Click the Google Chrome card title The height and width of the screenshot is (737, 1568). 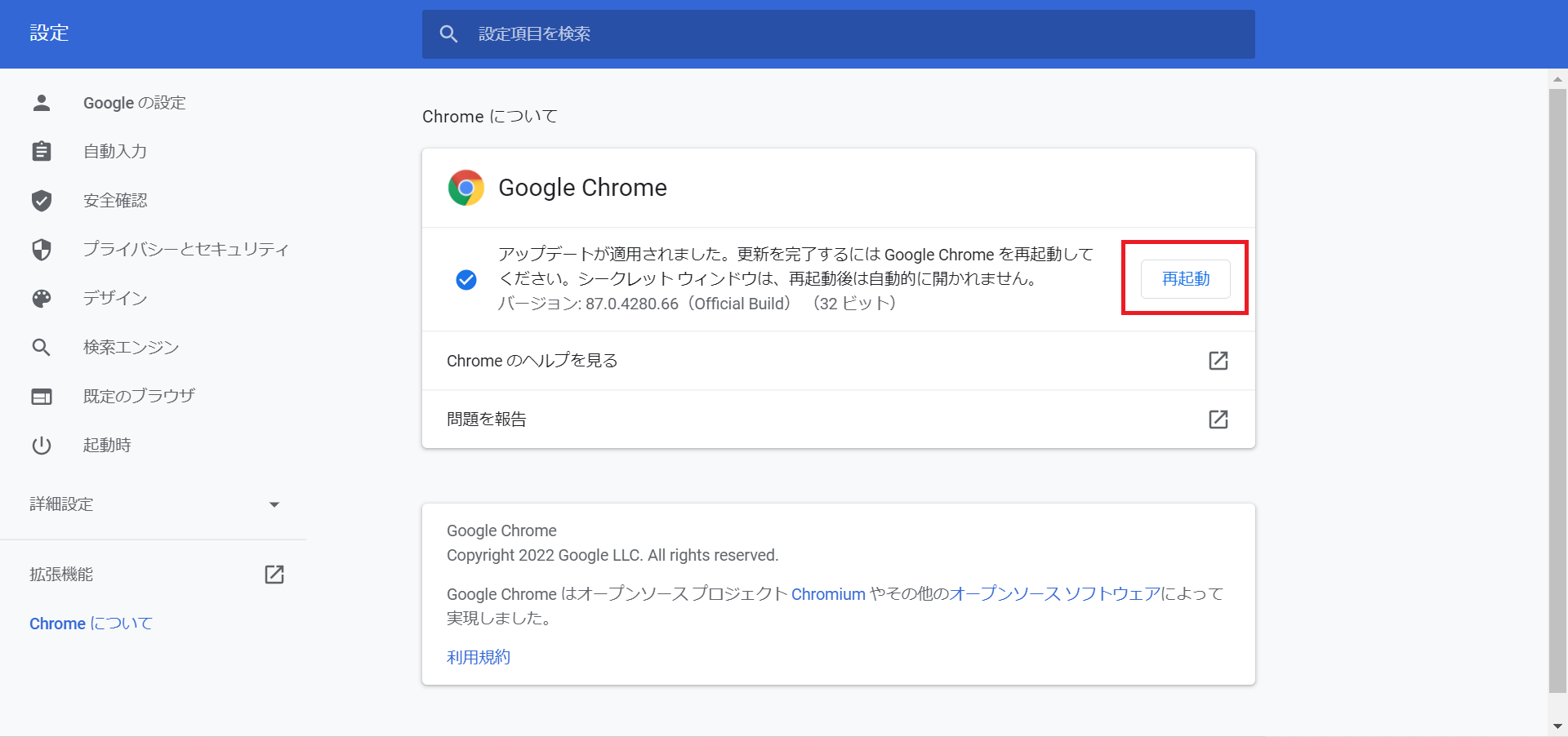click(x=582, y=188)
